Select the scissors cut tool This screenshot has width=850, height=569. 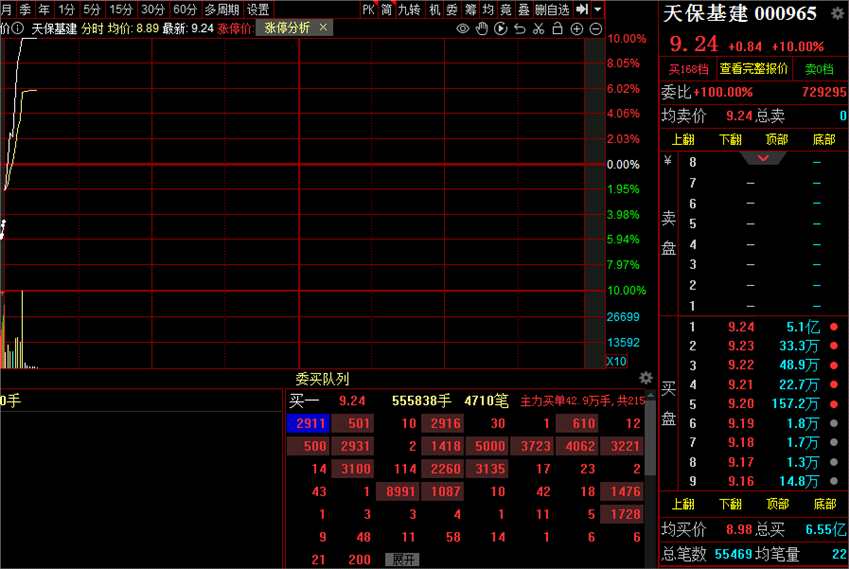[538, 29]
